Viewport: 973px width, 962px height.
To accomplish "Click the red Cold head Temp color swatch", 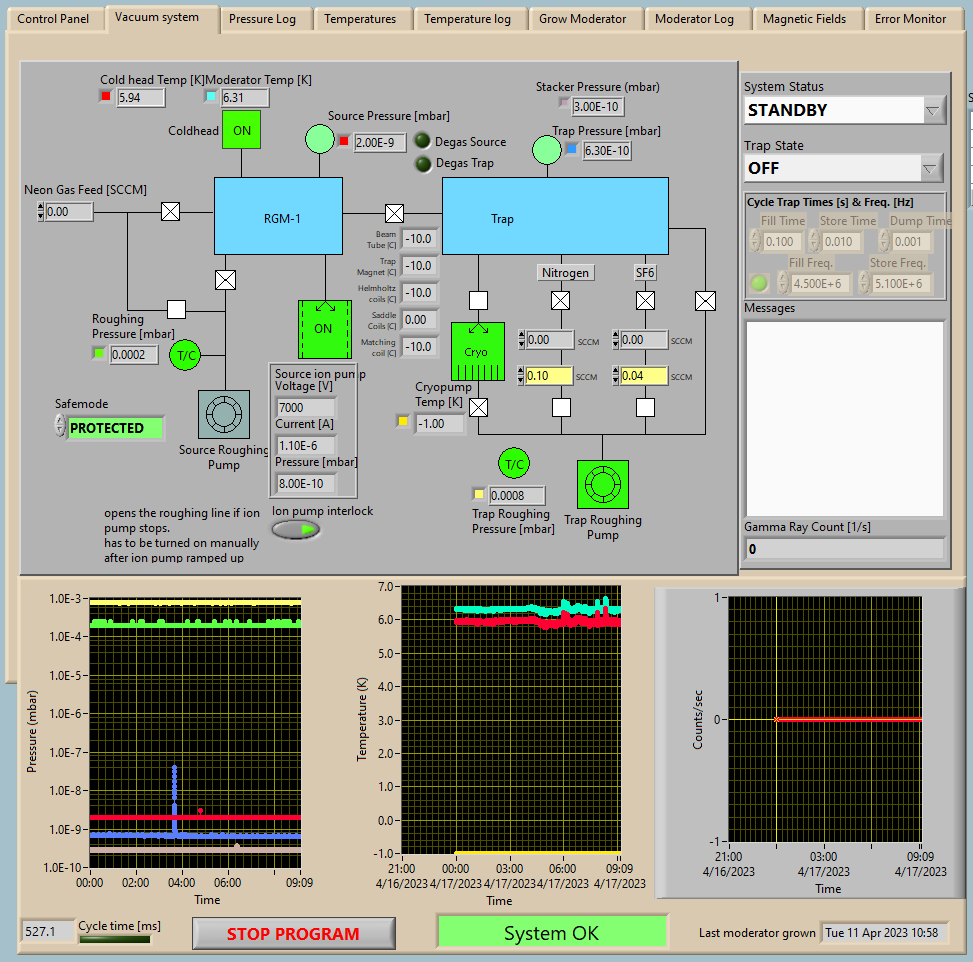I will point(106,96).
